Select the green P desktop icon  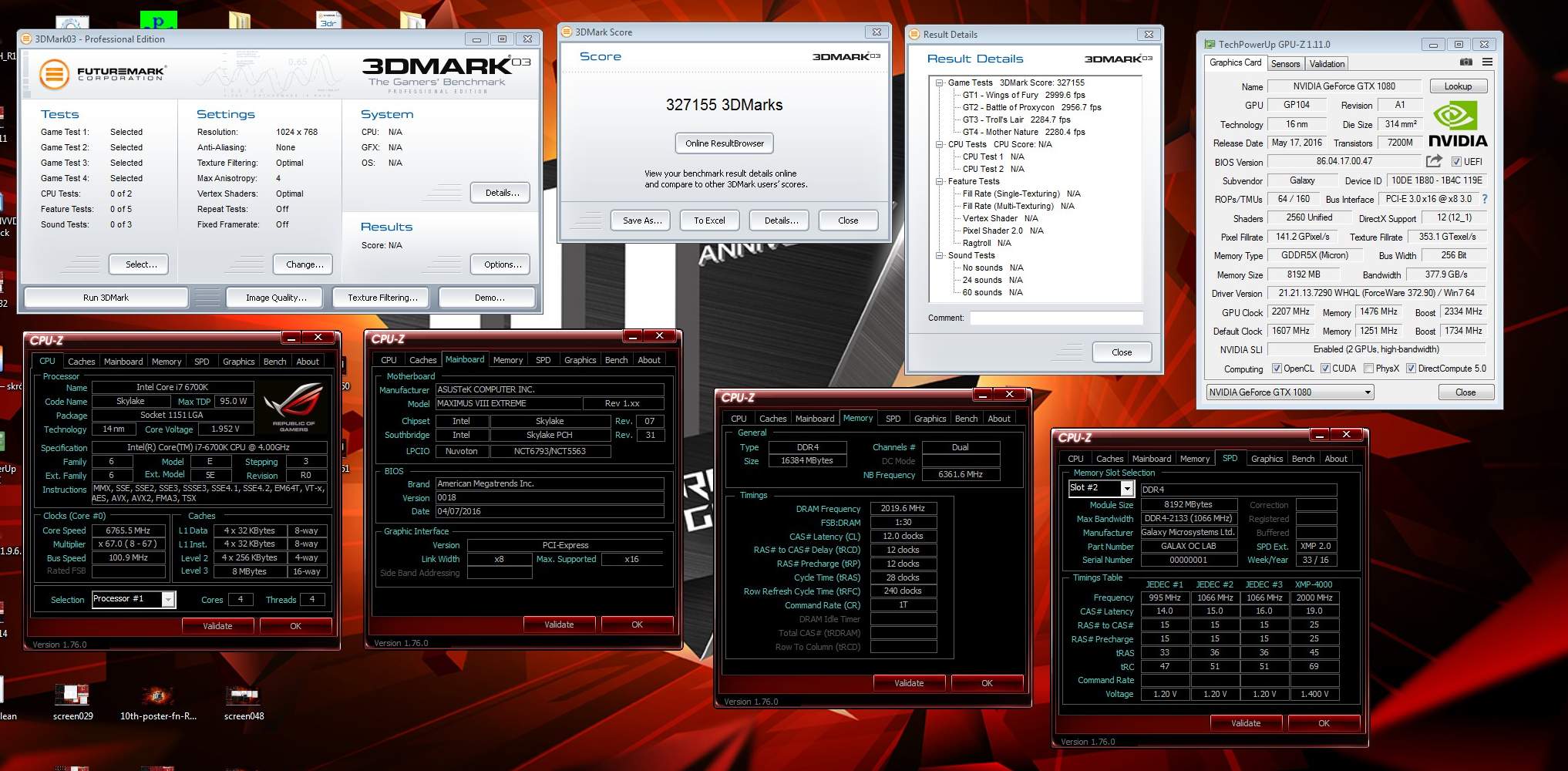pyautogui.click(x=158, y=19)
